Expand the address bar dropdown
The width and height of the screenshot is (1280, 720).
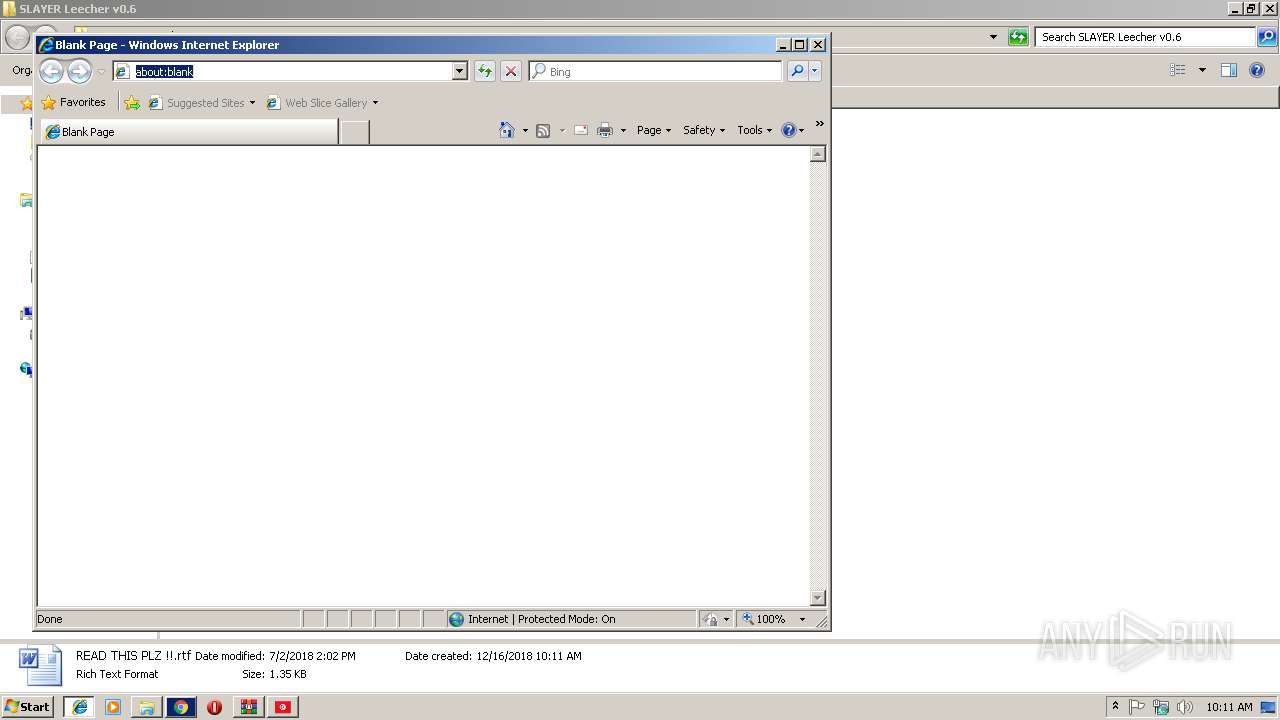[460, 71]
